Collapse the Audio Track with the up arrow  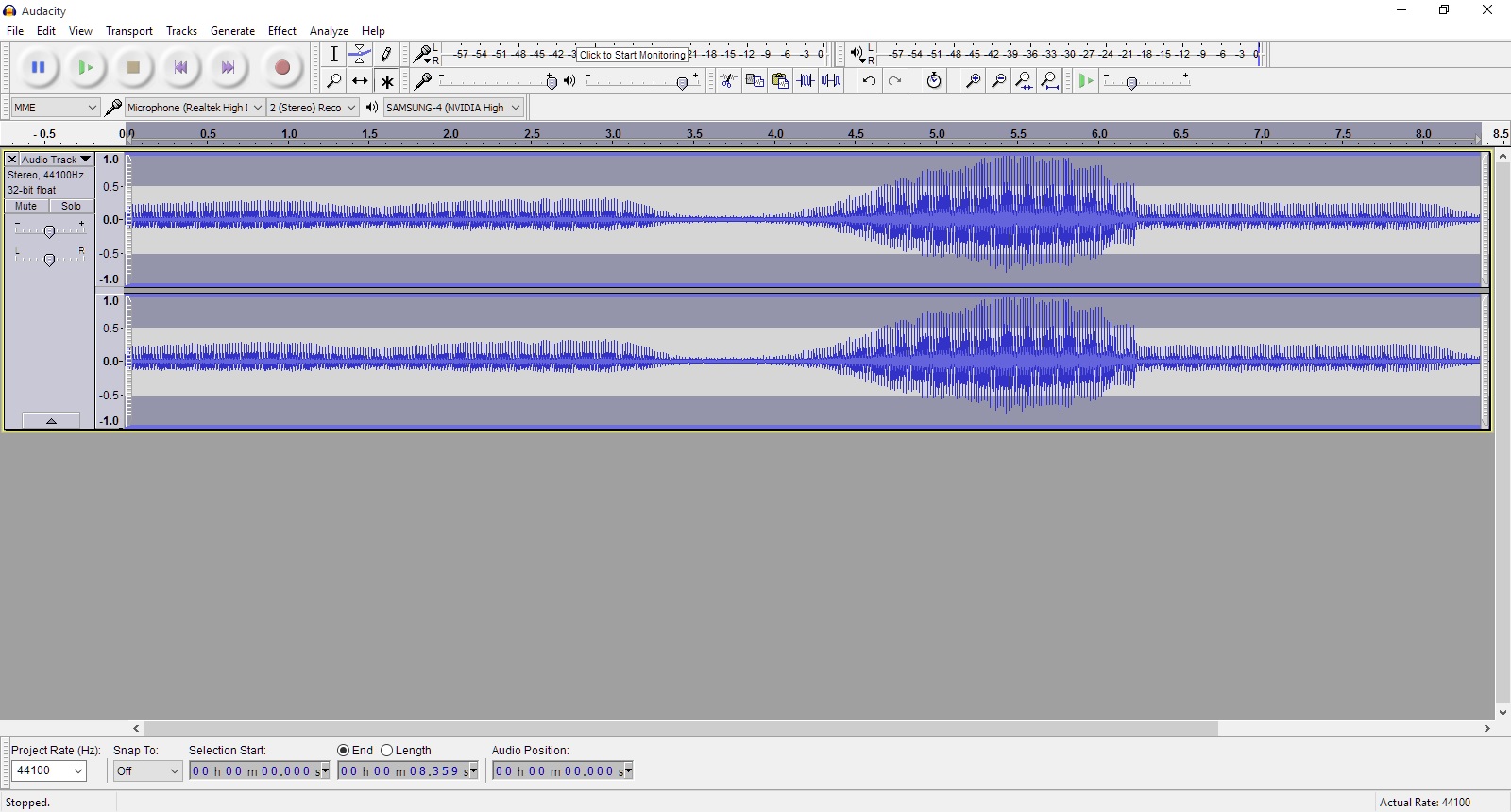51,420
